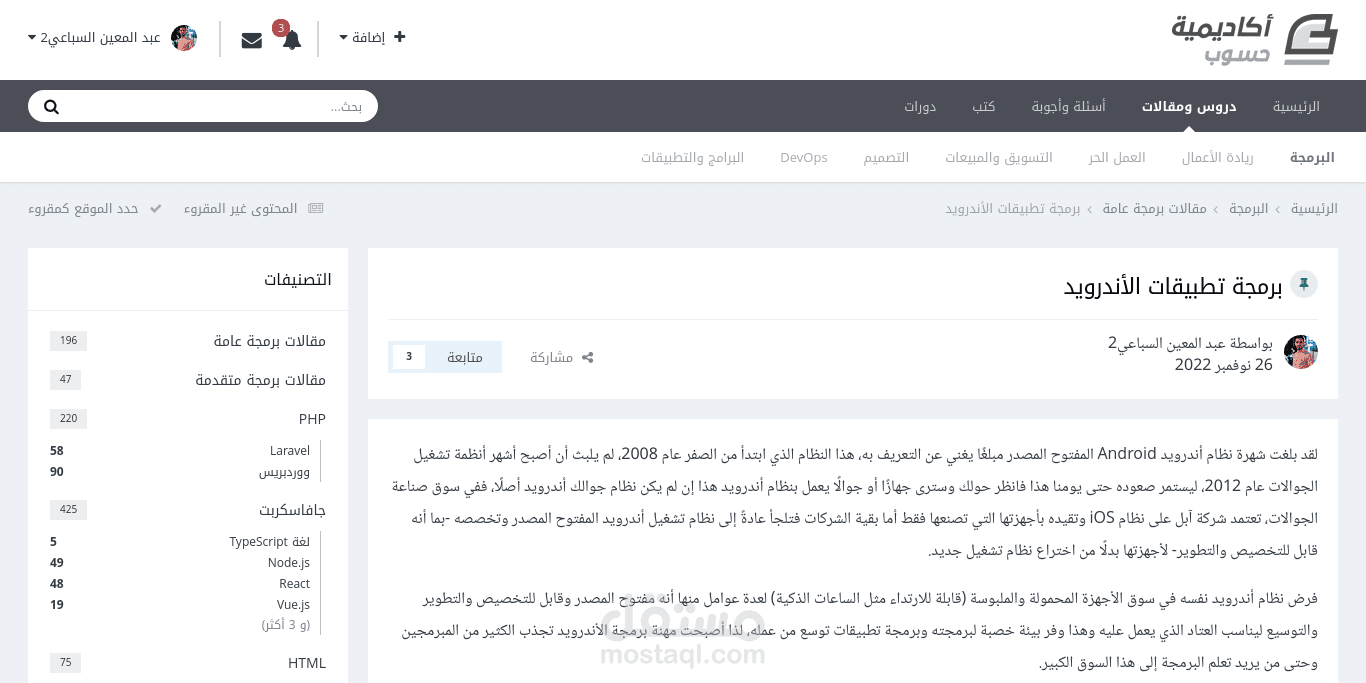Click the user avatar in the top bar
Image resolution: width=1366 pixels, height=683 pixels.
coord(184,37)
